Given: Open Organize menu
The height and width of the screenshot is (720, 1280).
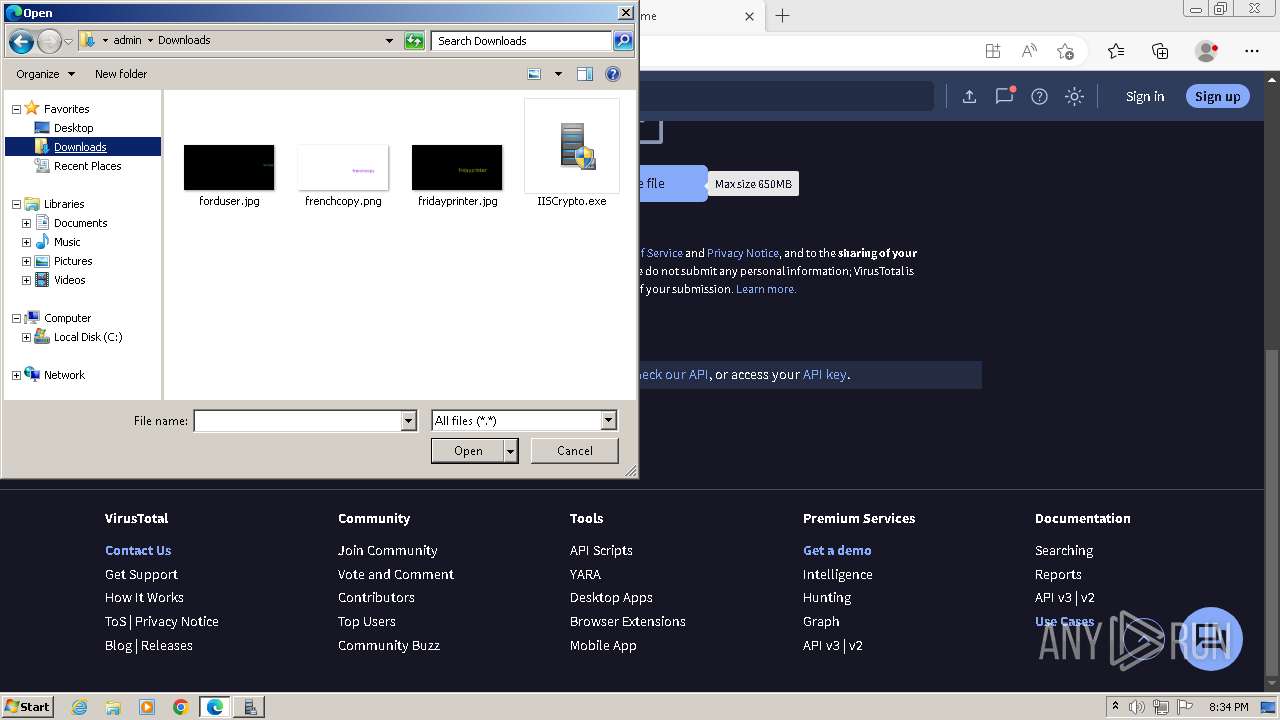Looking at the screenshot, I should (45, 74).
